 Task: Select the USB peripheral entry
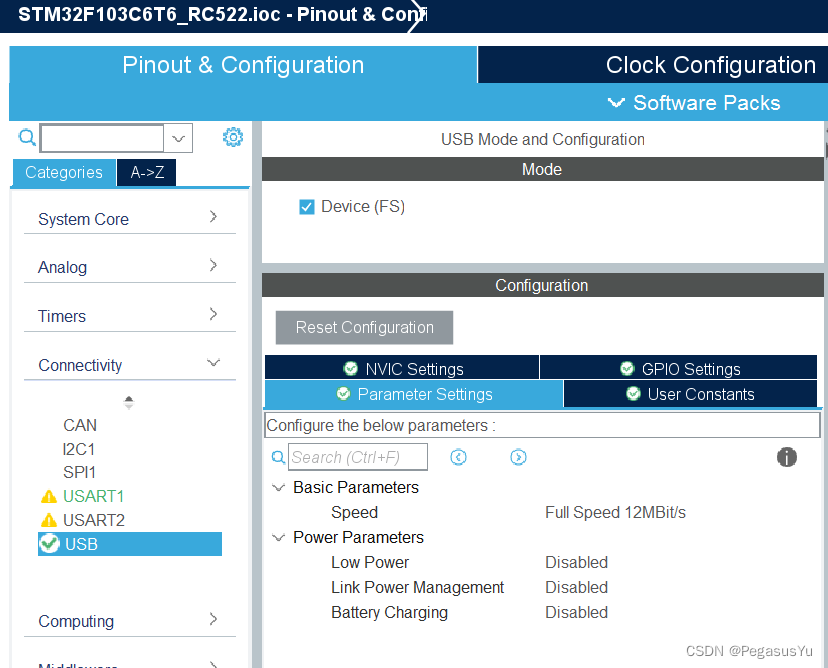pos(130,544)
